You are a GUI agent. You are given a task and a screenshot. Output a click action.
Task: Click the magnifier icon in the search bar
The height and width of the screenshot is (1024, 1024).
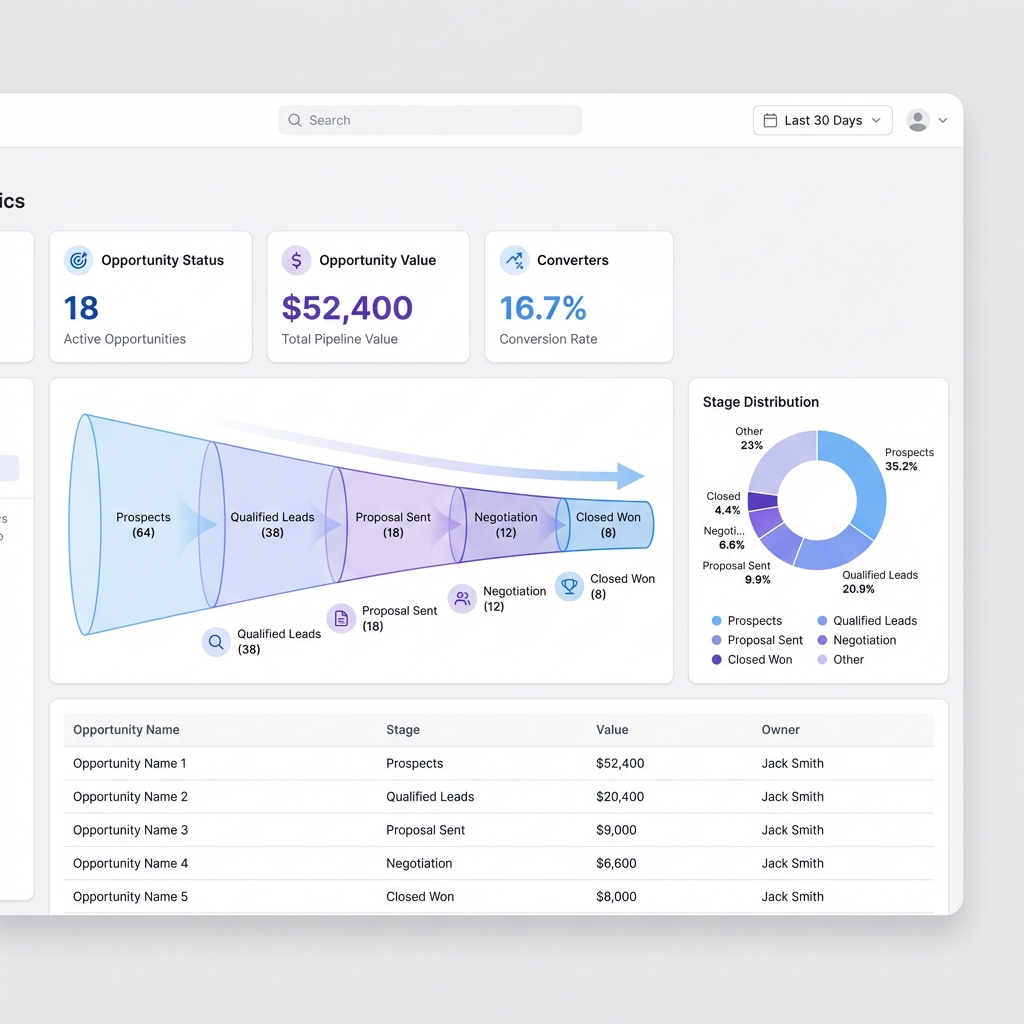pos(294,120)
